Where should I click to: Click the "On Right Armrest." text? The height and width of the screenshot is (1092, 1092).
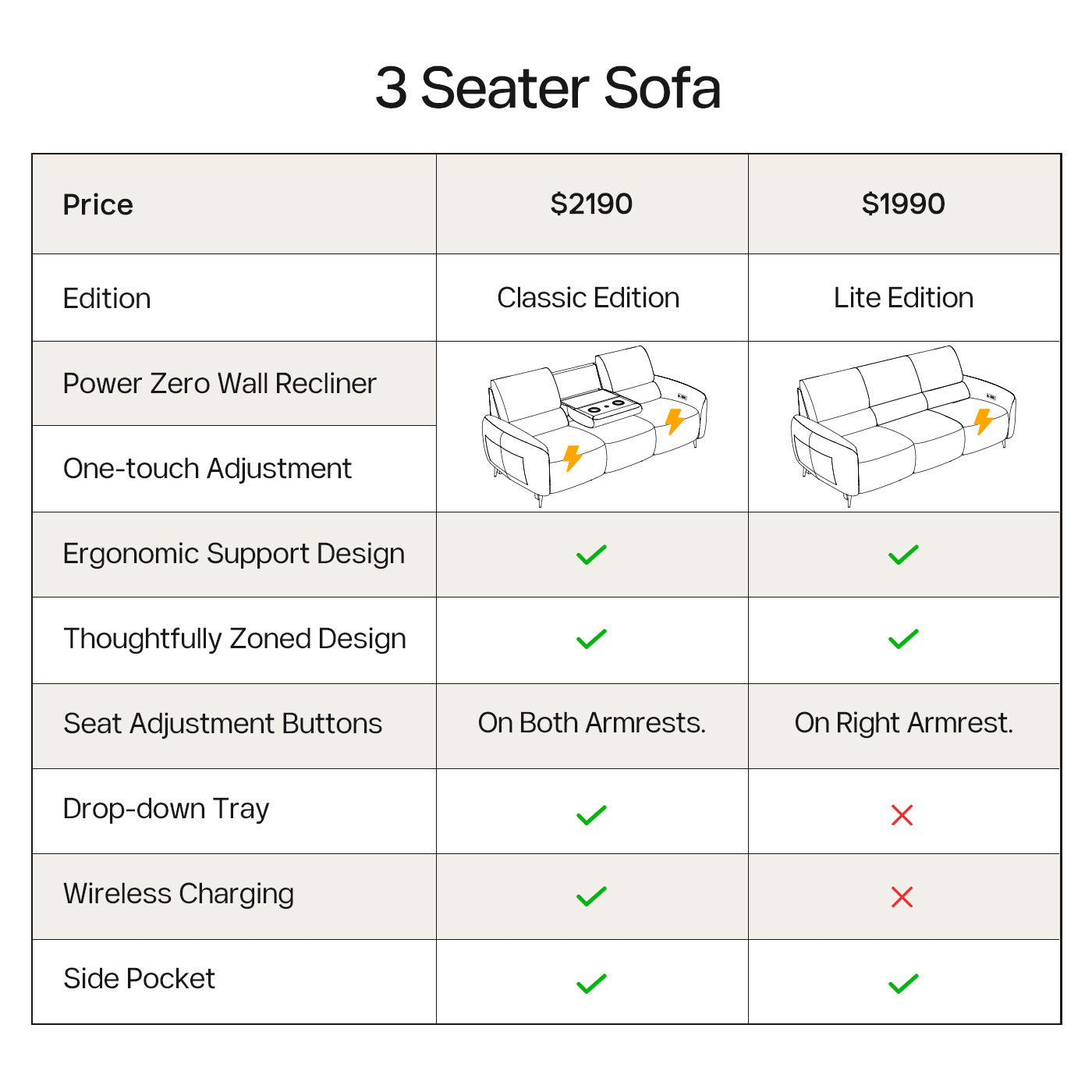point(903,723)
